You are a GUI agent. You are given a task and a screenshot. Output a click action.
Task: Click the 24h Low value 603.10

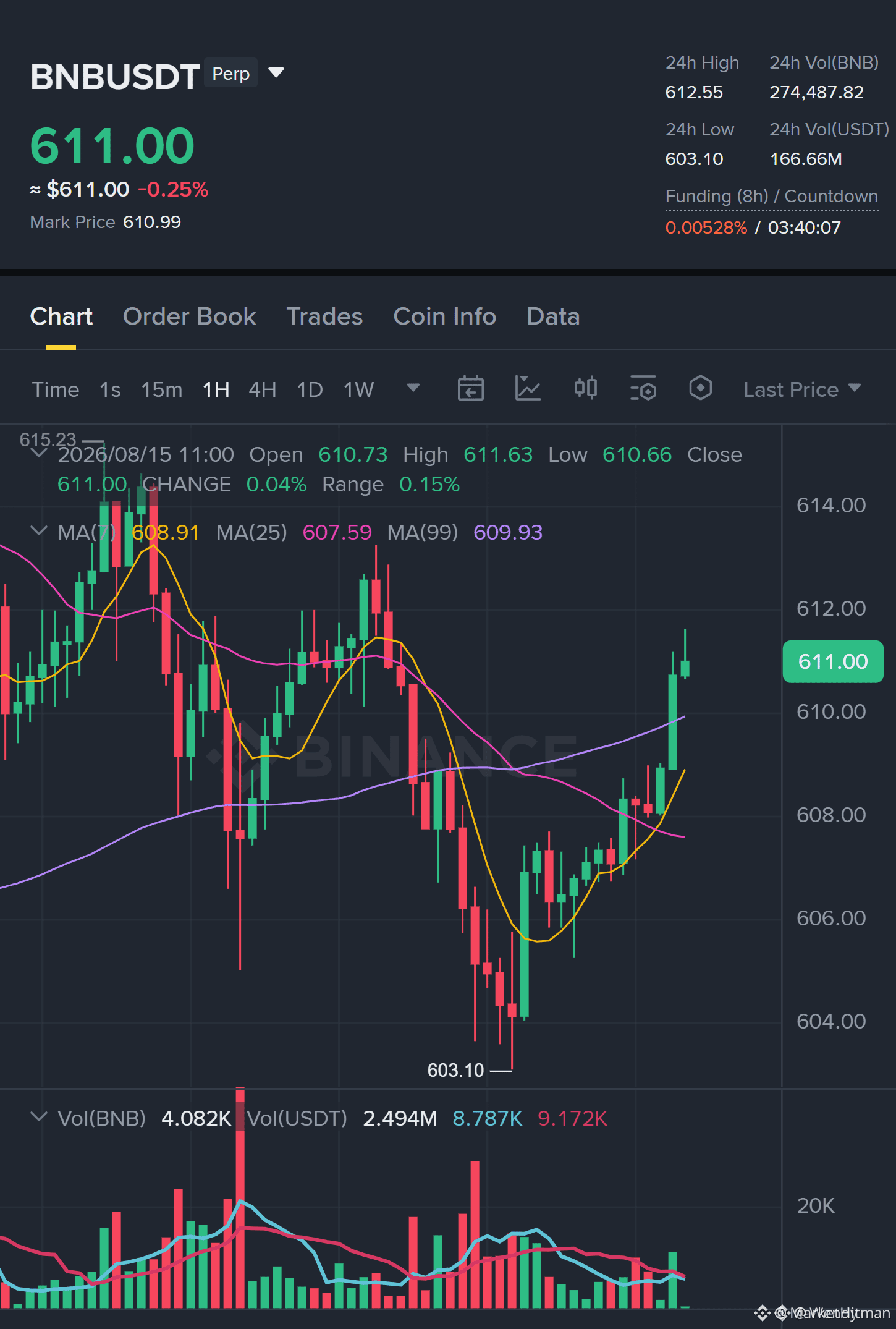pos(694,159)
